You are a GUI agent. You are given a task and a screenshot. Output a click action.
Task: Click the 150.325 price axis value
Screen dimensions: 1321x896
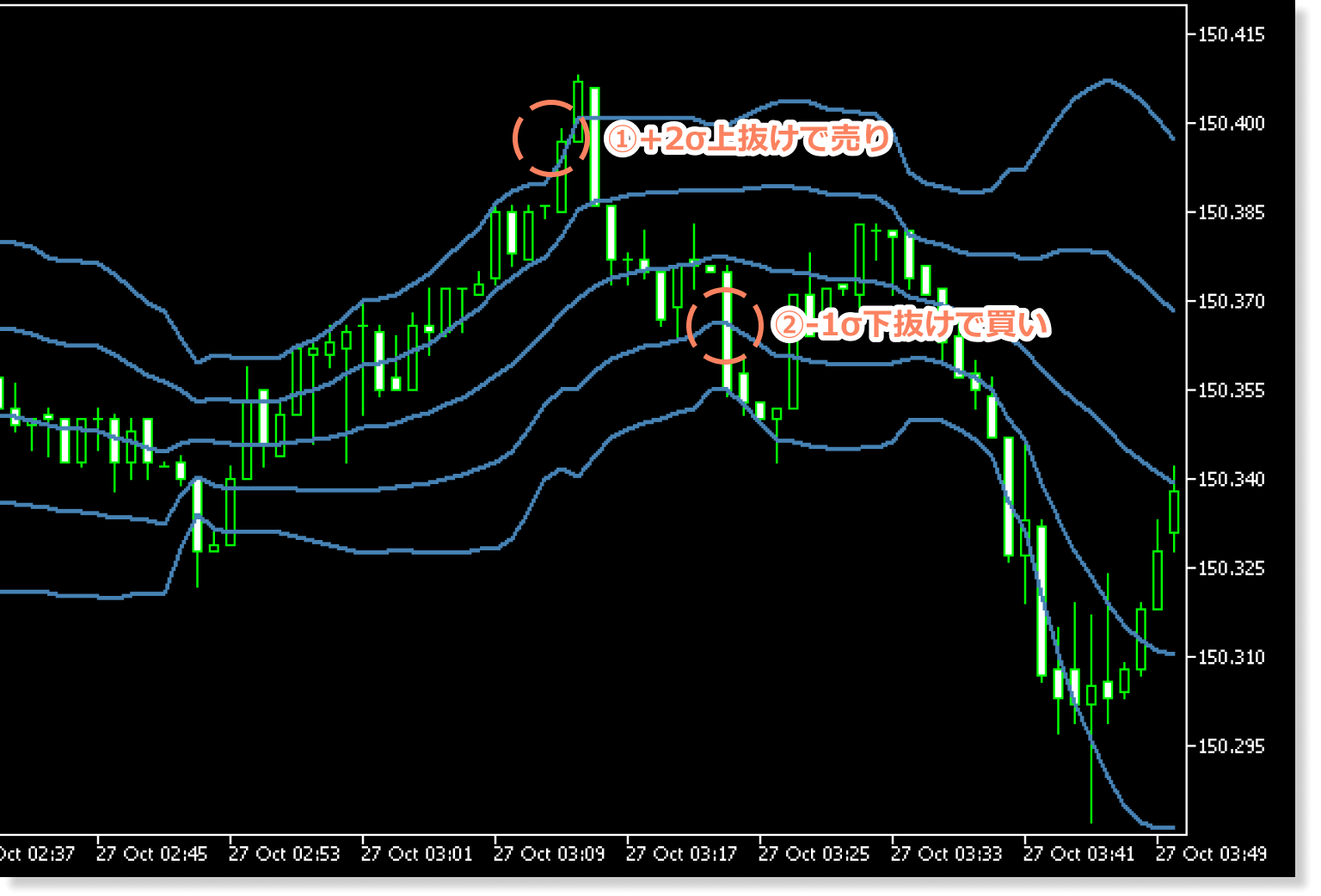point(1231,568)
